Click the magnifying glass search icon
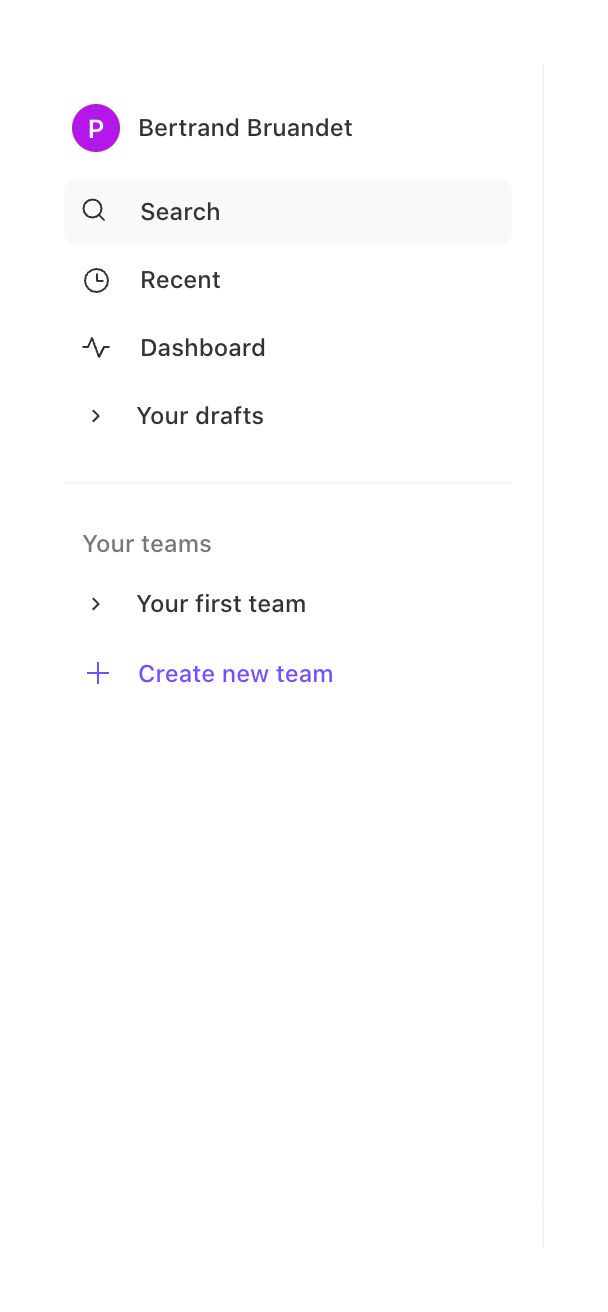The height and width of the screenshot is (1312, 608). pos(94,211)
